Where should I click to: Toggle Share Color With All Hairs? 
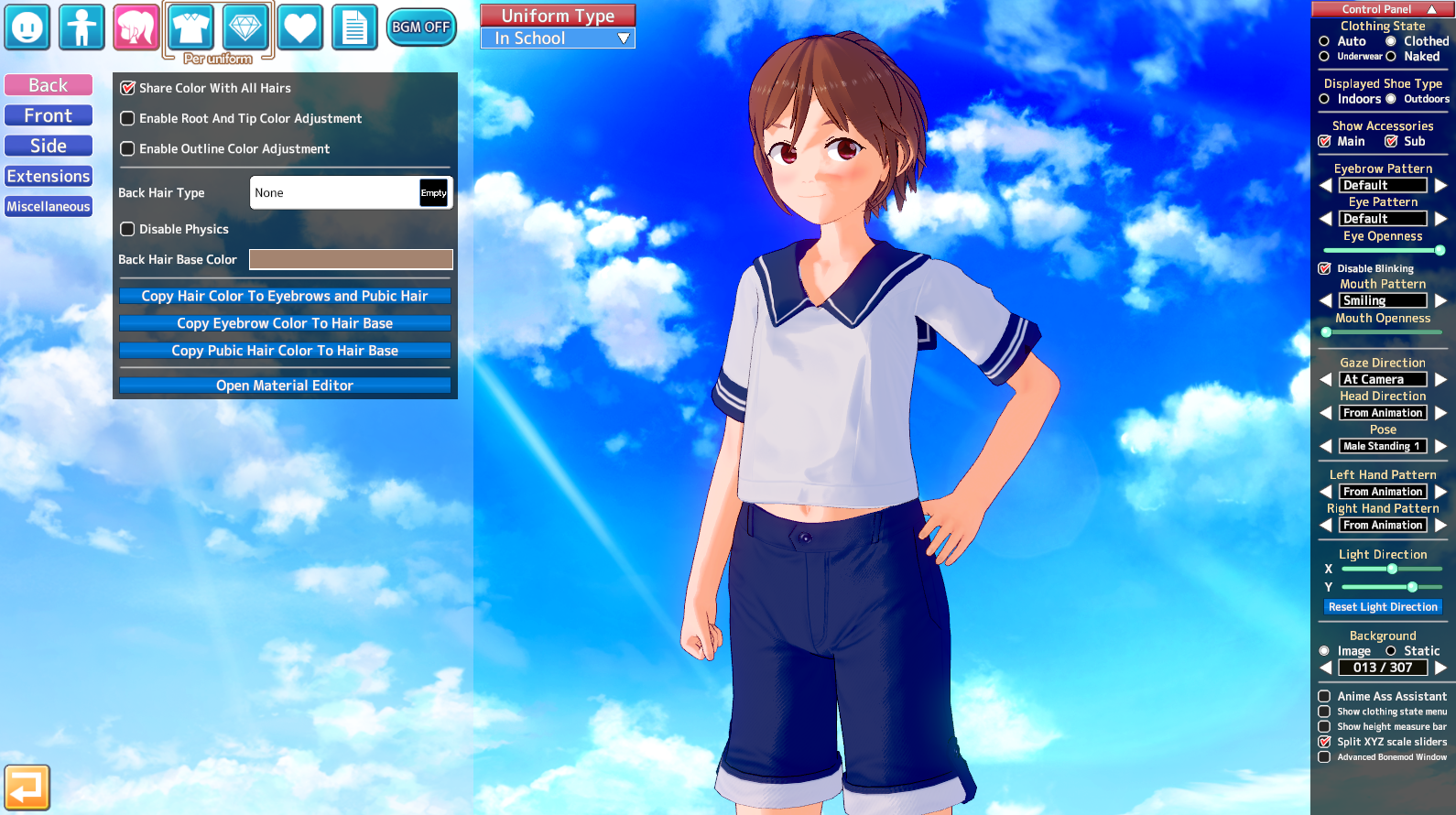pos(128,88)
